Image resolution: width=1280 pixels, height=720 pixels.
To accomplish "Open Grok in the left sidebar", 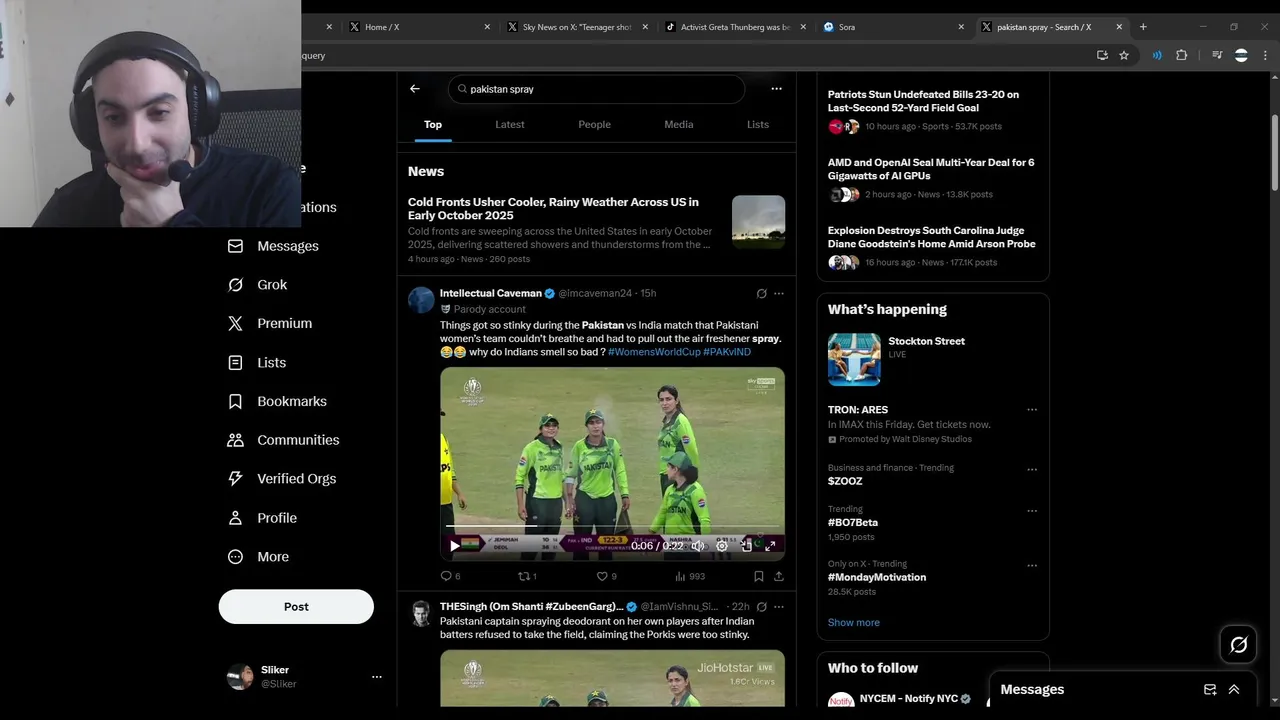I will 258,285.
